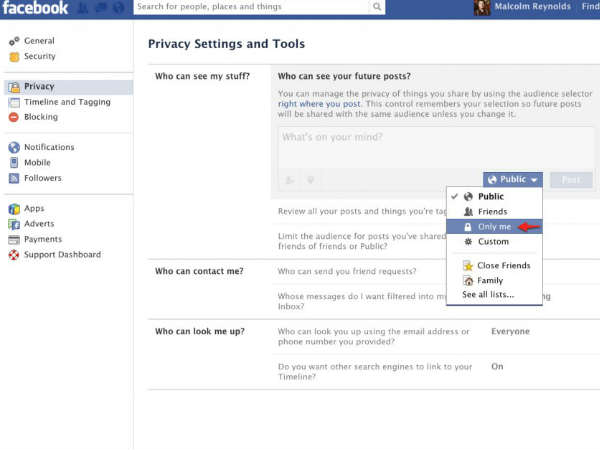
Task: Click Limit the audience for posts row
Action: point(362,241)
